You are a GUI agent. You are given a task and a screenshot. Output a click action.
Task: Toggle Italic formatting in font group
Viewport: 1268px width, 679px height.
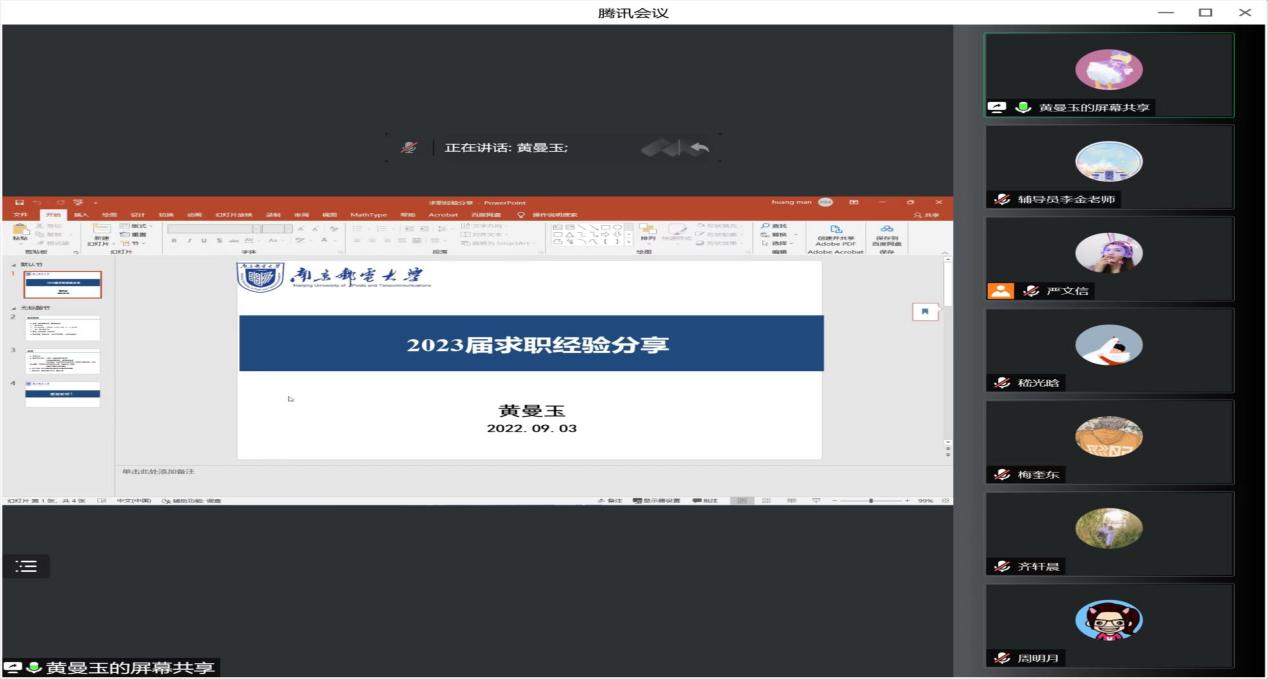pos(189,241)
